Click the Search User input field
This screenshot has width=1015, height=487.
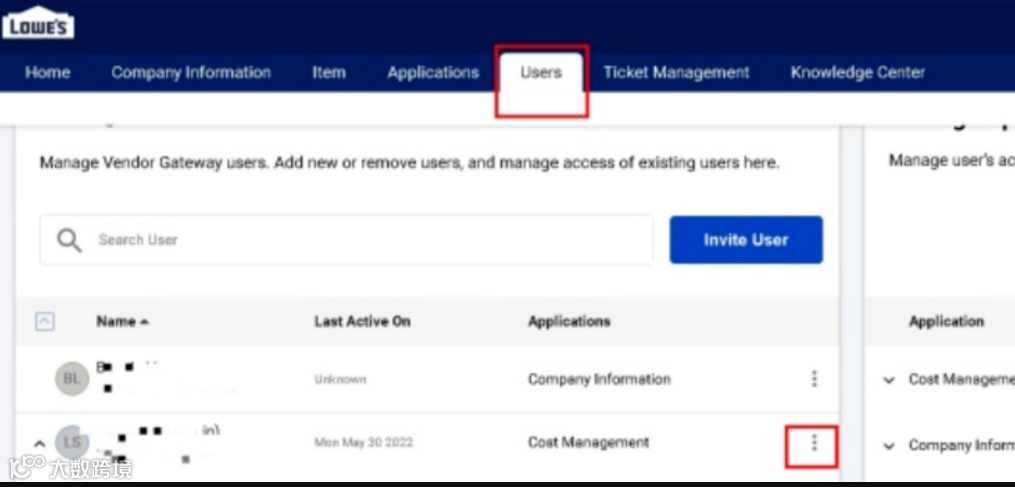tap(346, 240)
